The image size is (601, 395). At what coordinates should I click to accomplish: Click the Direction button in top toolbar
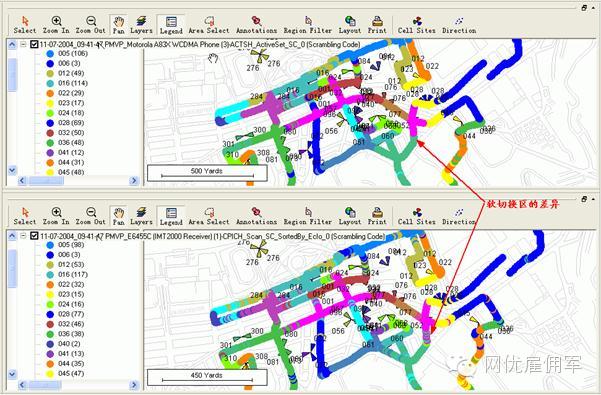[459, 25]
